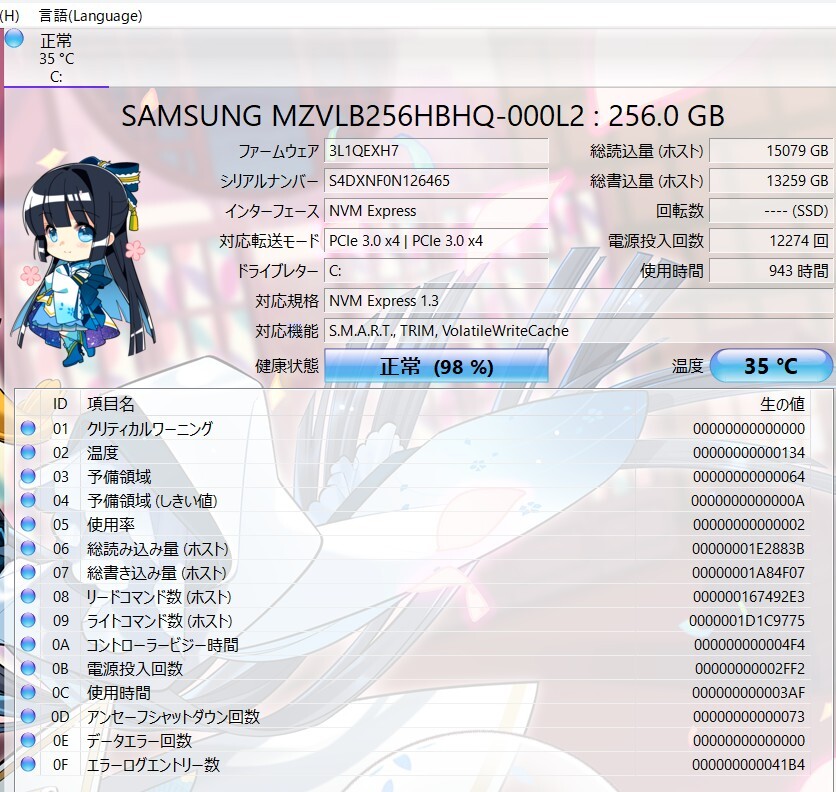Click the raw value 00000001E2883B
This screenshot has height=792, width=836.
(749, 548)
